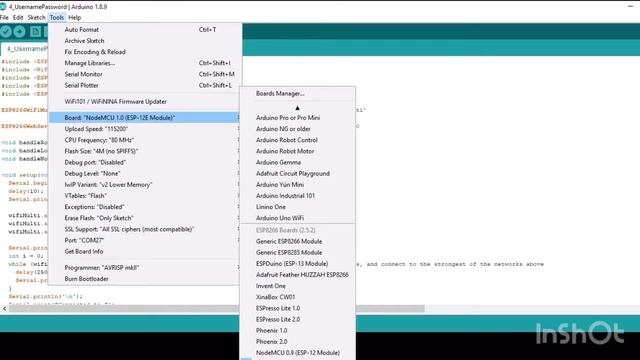Open WiFi101 / WiFiNINA Firmware Updater
Viewport: 640px width, 360px height.
click(144, 102)
